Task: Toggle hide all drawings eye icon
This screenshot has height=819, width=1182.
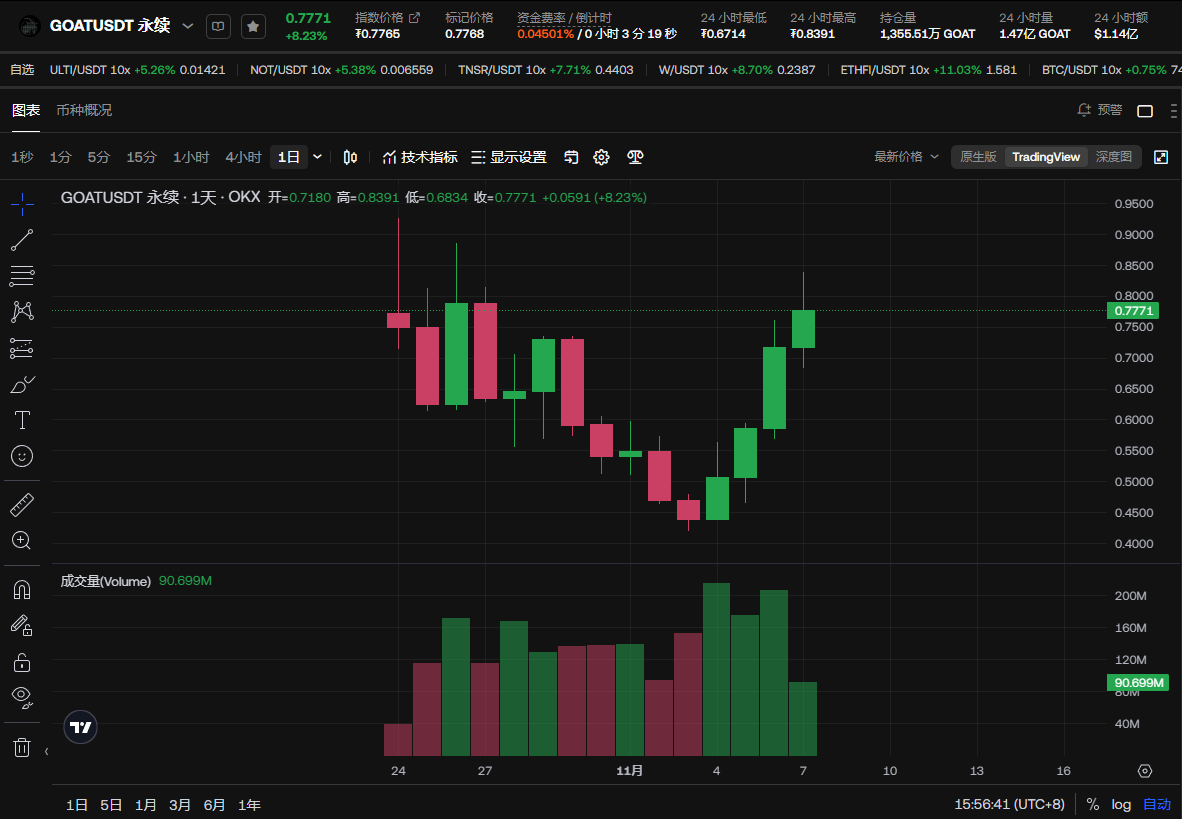Action: [22, 698]
